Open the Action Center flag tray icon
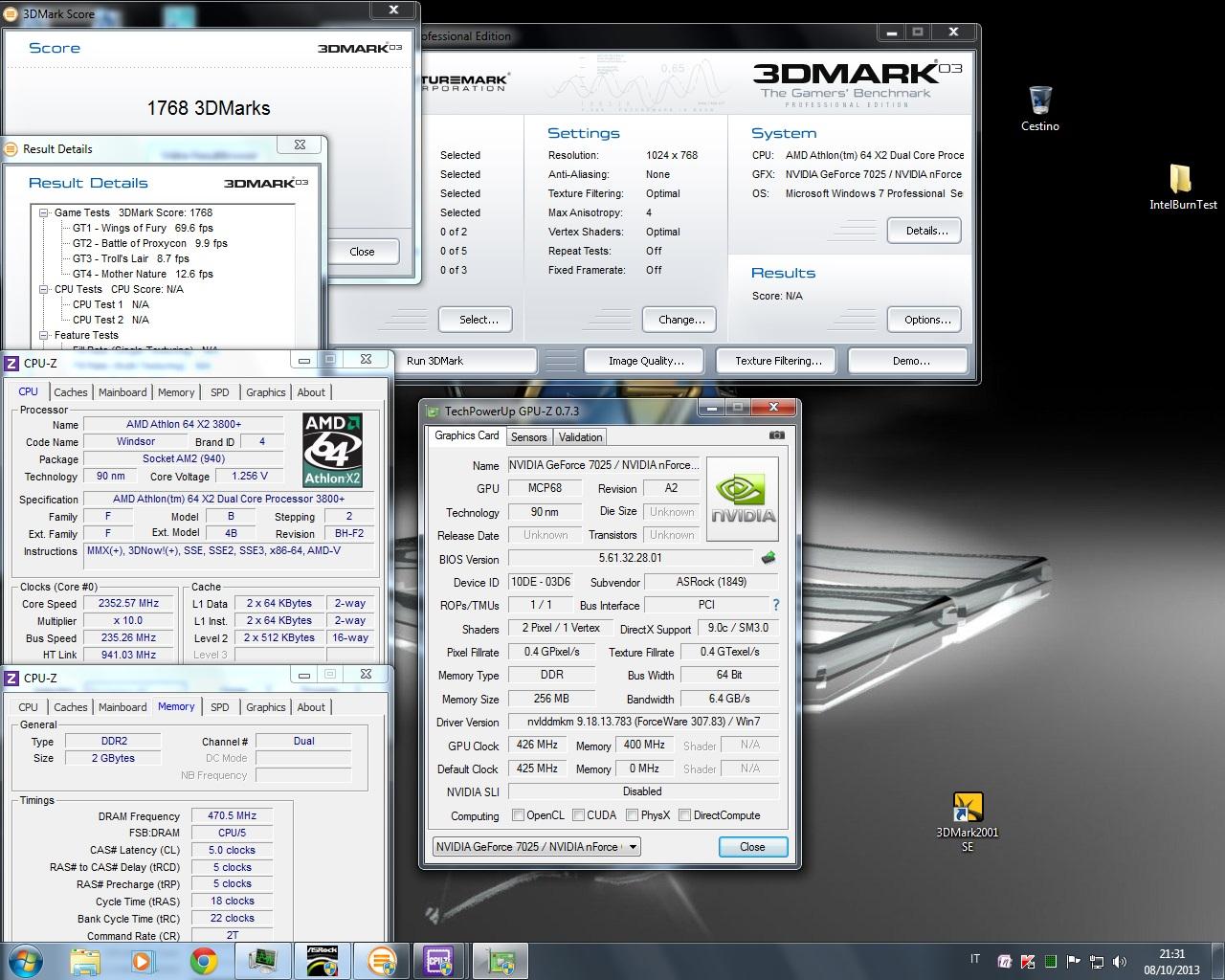 tap(1073, 962)
